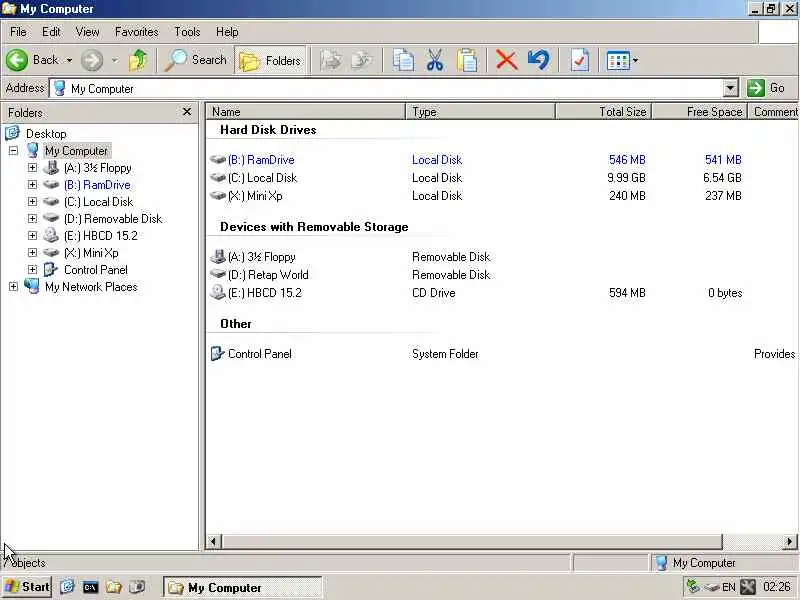The image size is (800, 600).
Task: Click the greyed Forward arrow button
Action: [92, 60]
